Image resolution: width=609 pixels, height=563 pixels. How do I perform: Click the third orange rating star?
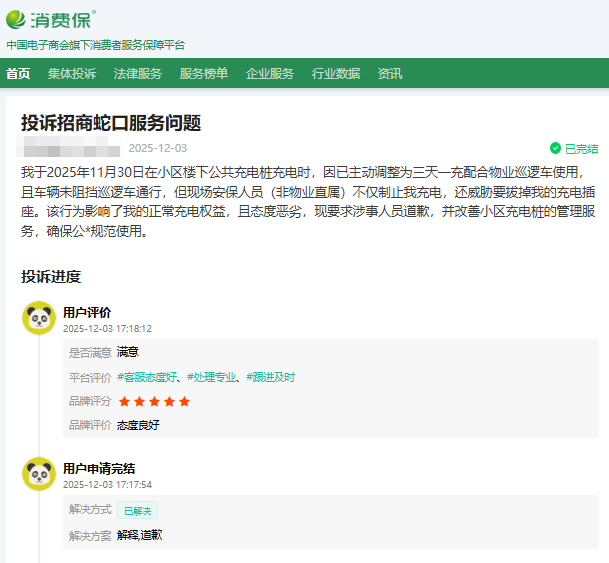pyautogui.click(x=154, y=401)
